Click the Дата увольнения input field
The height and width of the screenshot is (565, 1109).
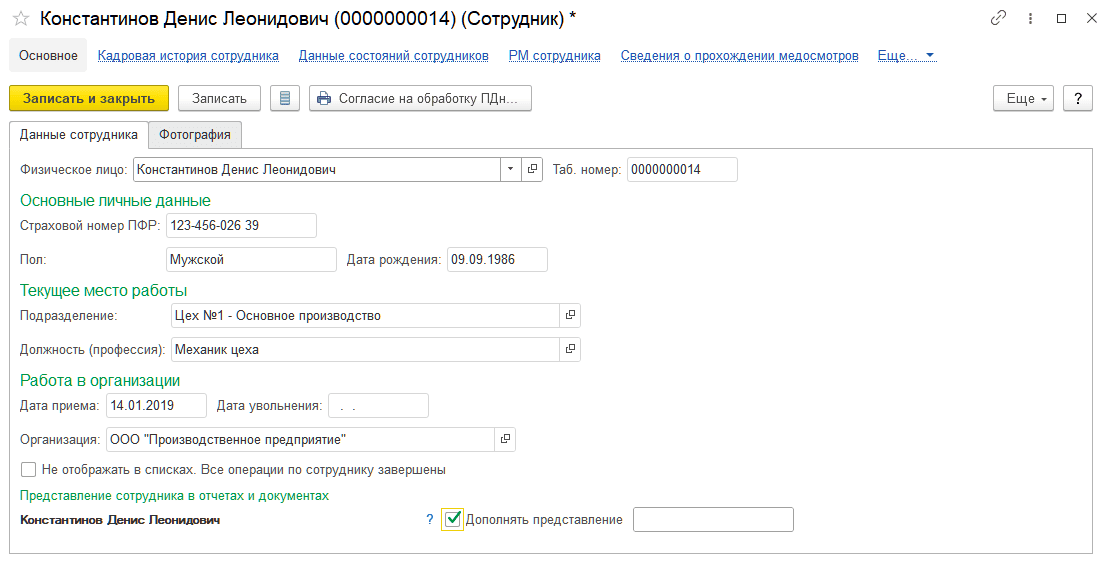378,405
